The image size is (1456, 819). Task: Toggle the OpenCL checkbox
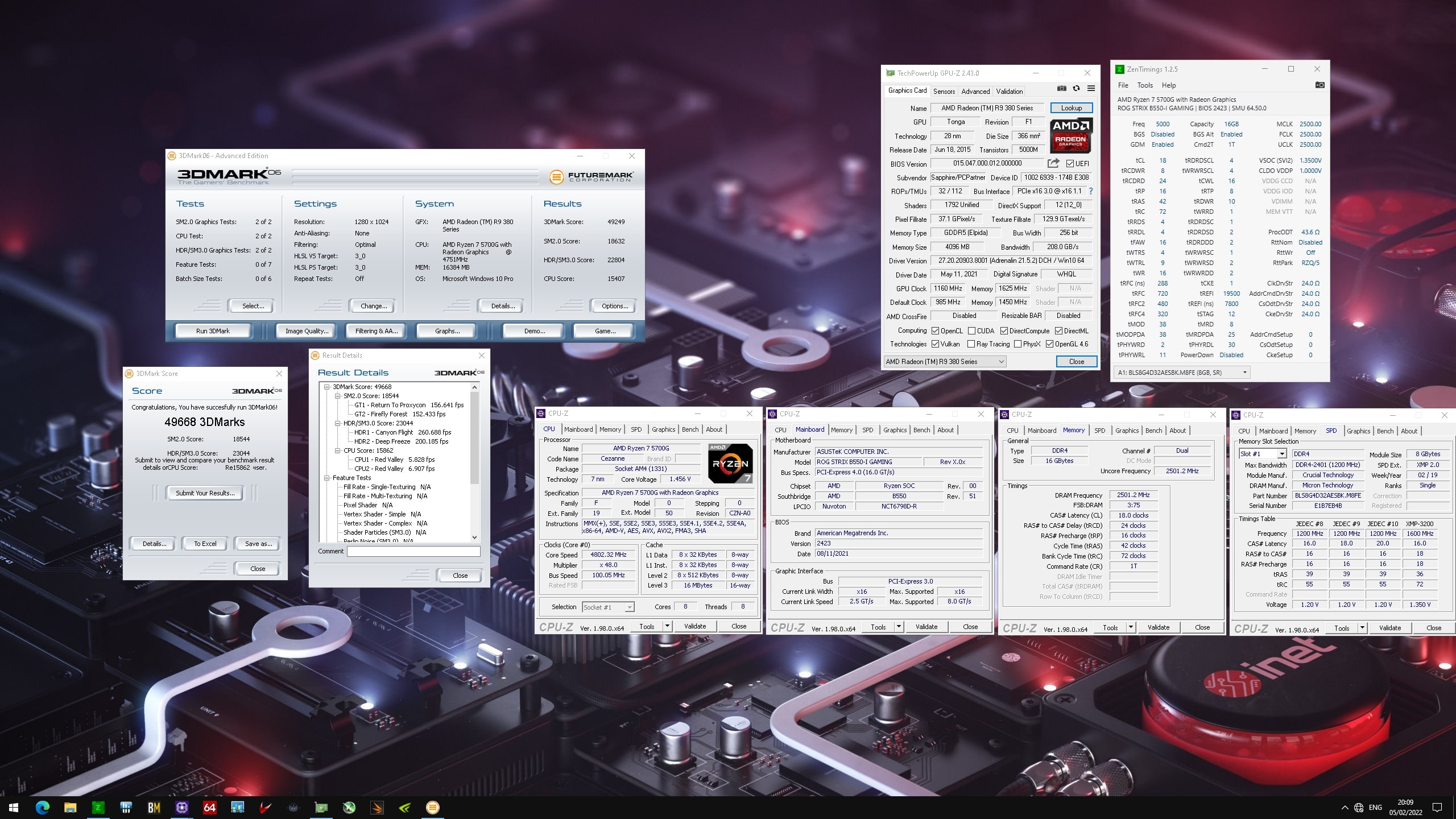click(x=935, y=330)
